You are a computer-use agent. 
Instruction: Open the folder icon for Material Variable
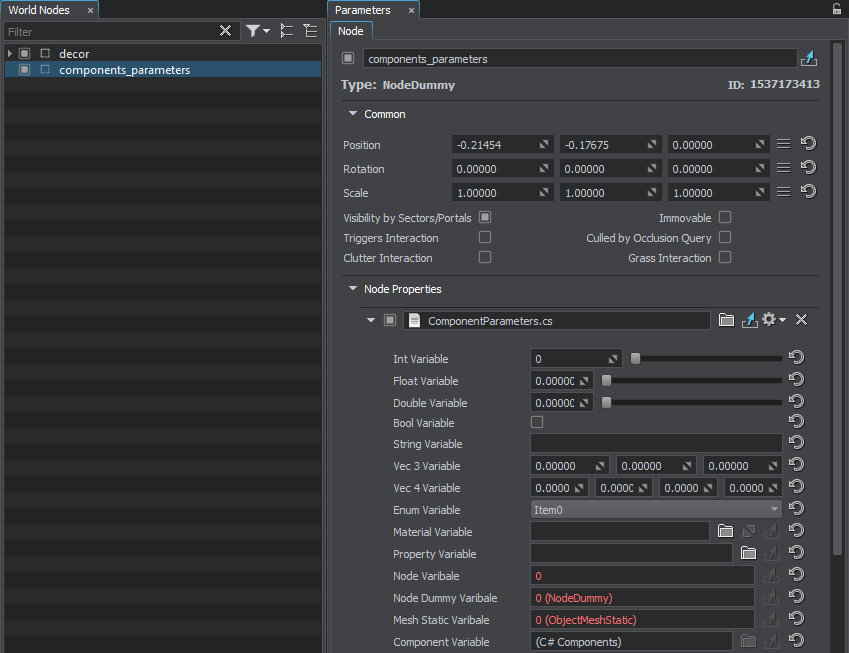coord(726,532)
